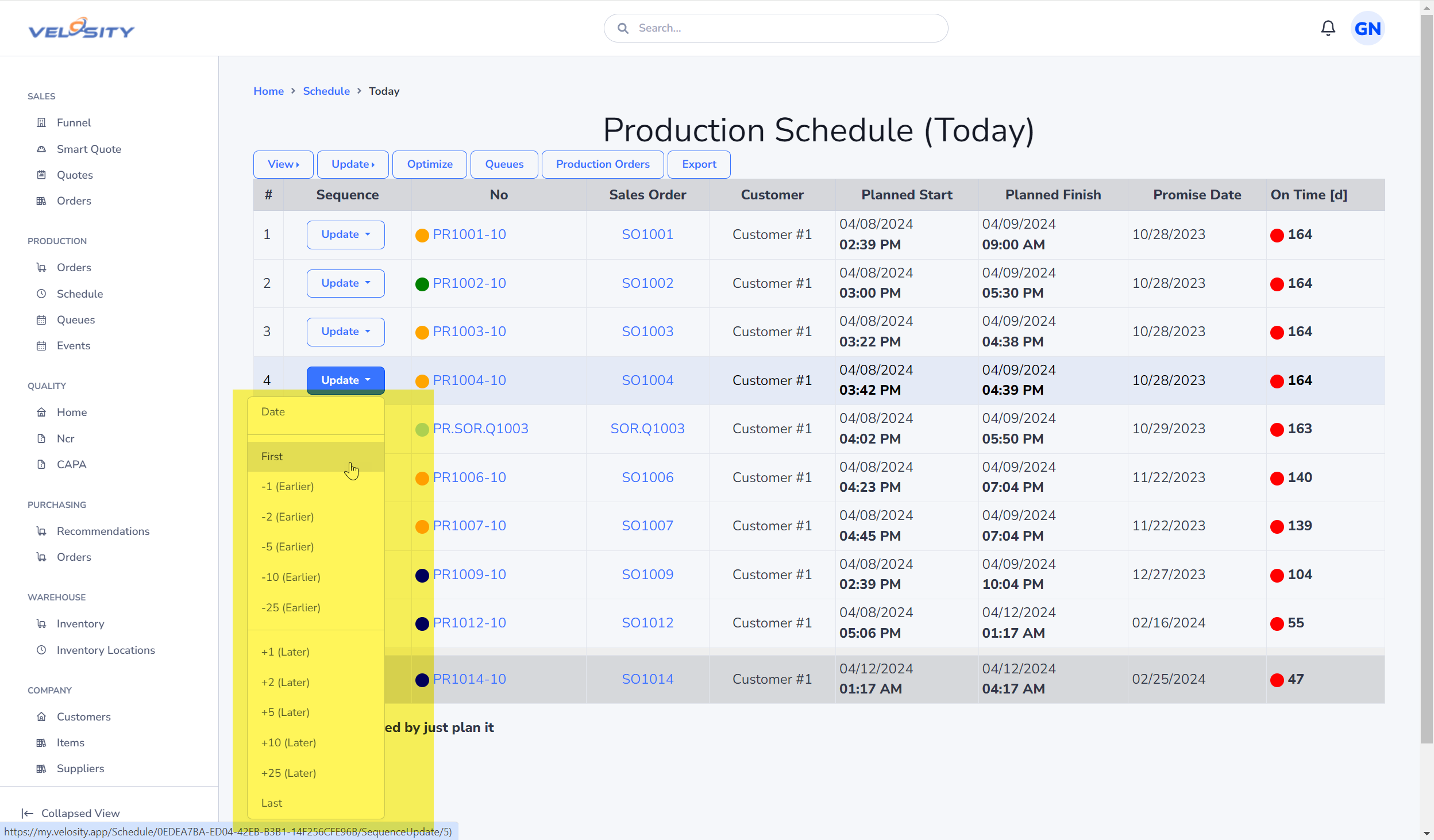Open the PR1012-10 production order link

[469, 623]
